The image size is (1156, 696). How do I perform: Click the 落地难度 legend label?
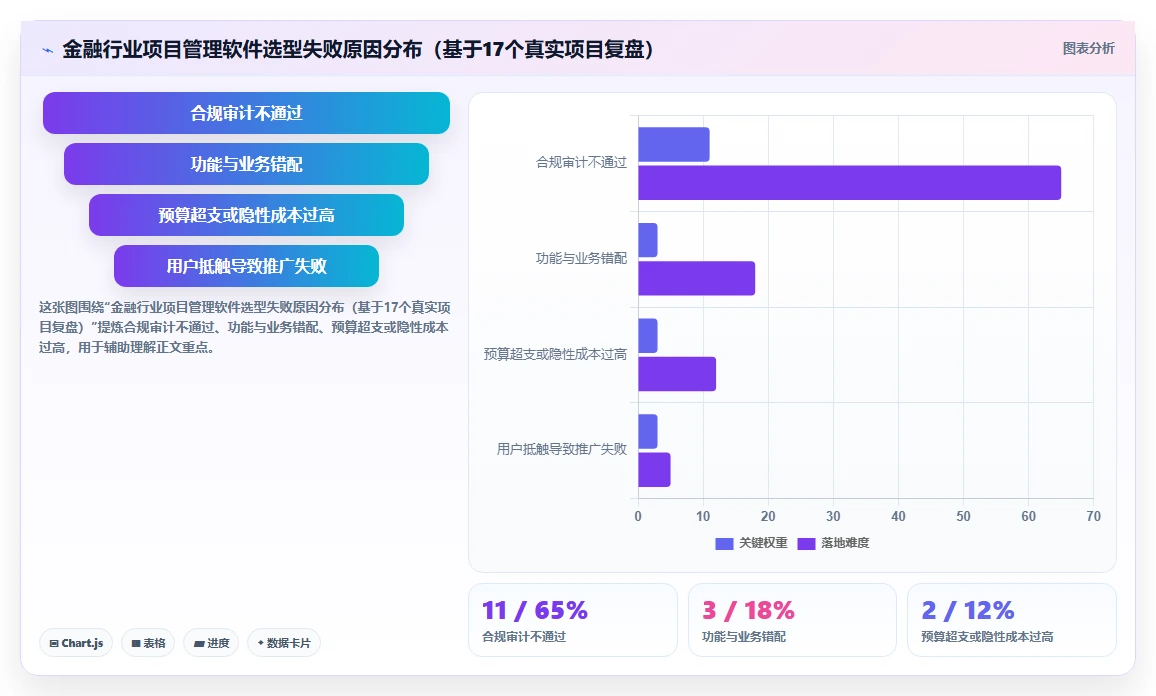coord(845,543)
